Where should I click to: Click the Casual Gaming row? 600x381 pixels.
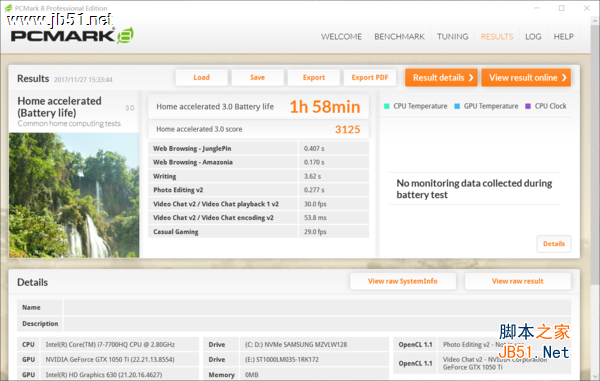pyautogui.click(x=258, y=231)
